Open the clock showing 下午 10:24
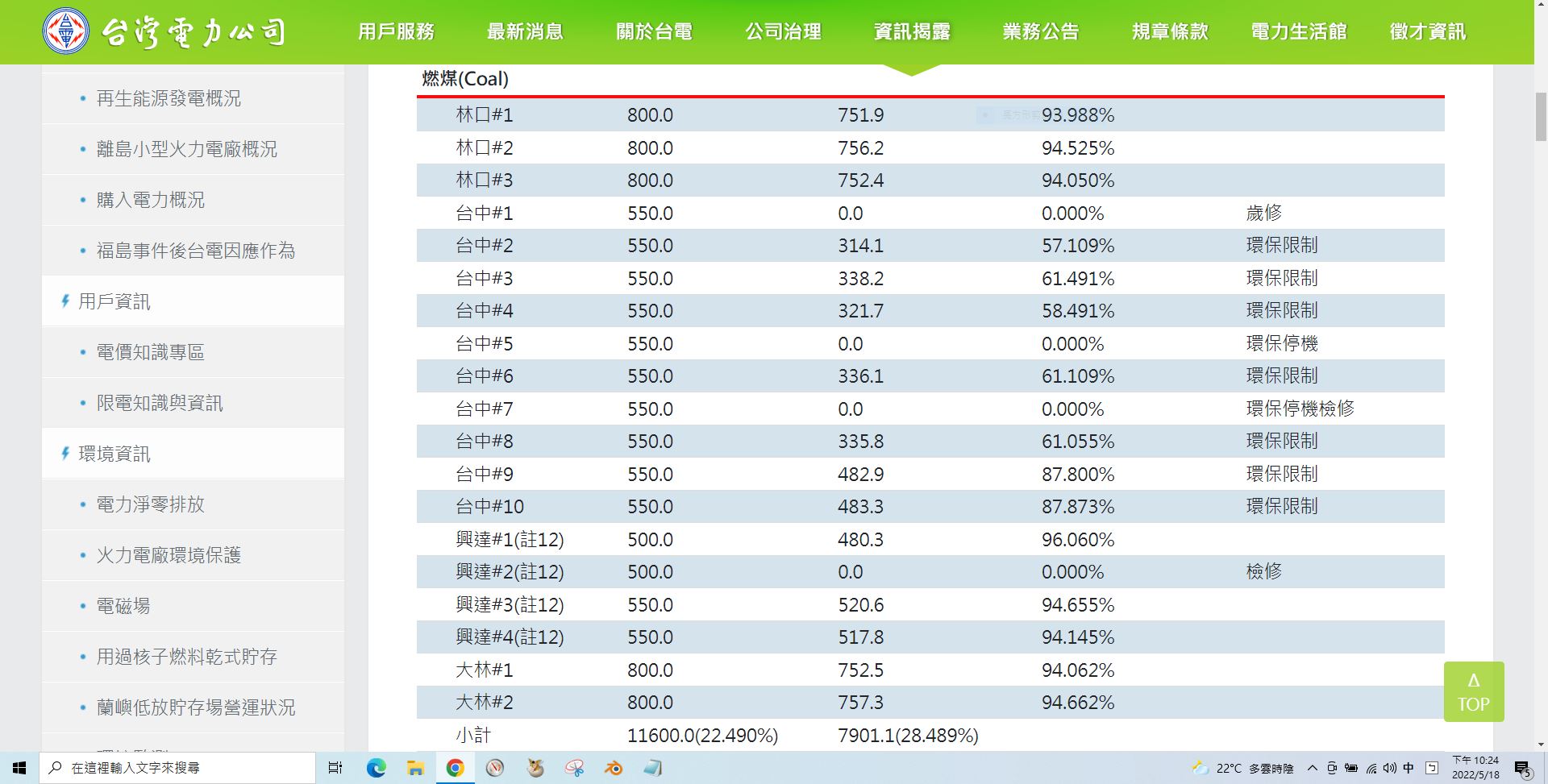The height and width of the screenshot is (784, 1548). 1475,768
